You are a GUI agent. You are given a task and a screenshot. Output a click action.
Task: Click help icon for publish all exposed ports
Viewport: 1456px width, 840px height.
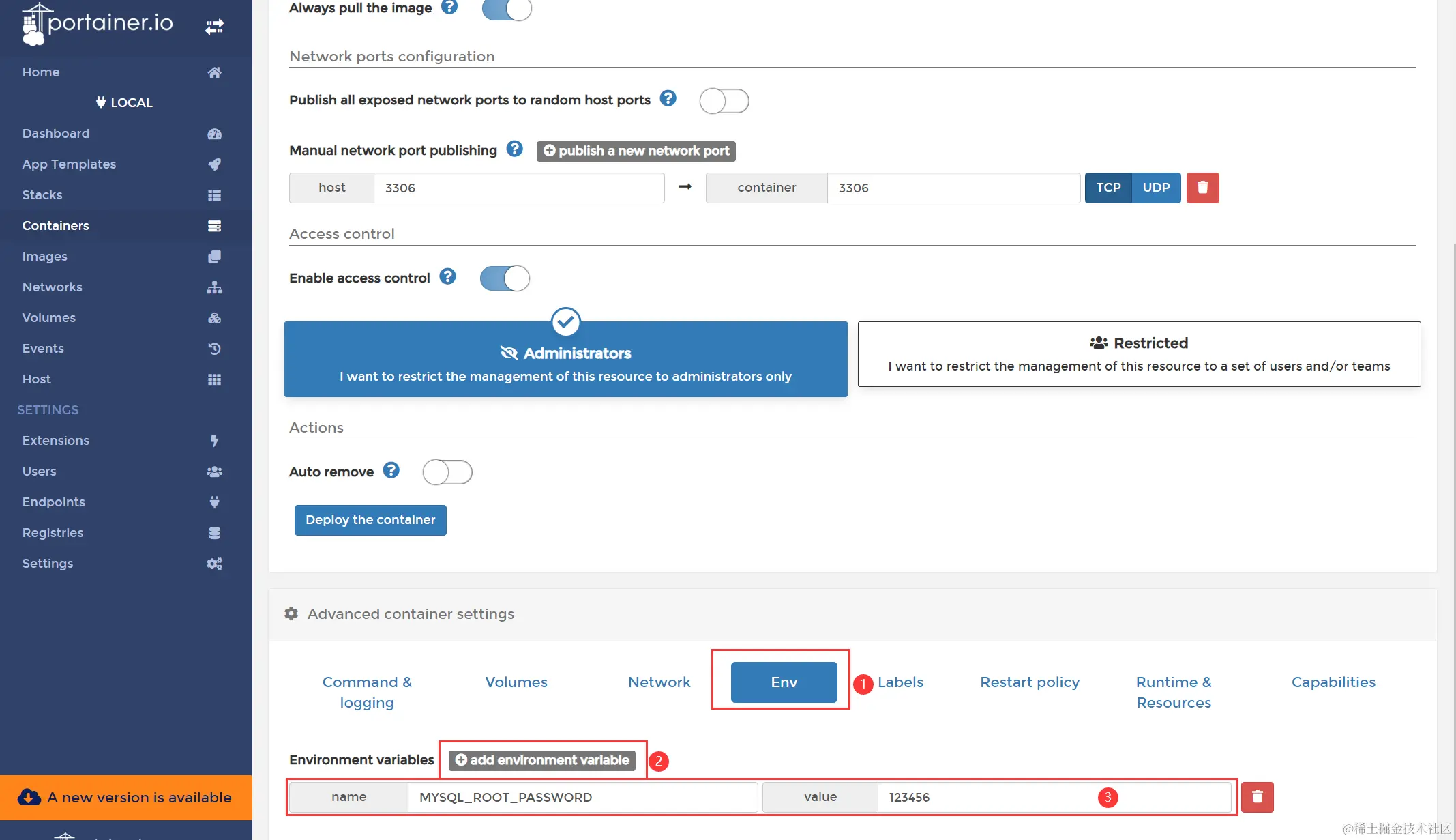668,98
